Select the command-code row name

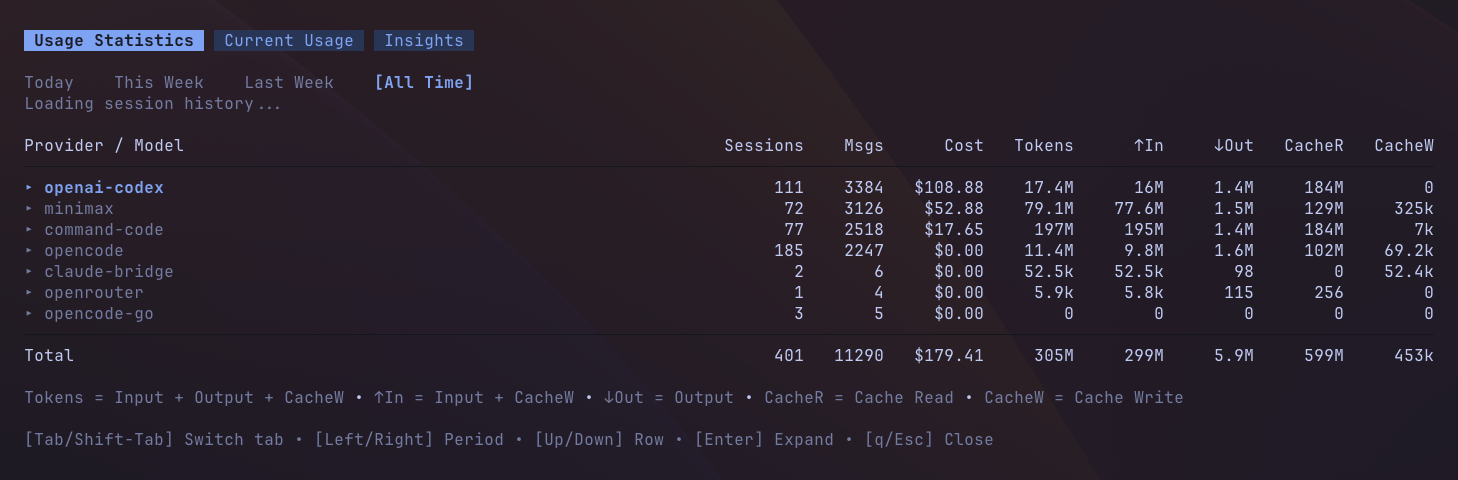pyautogui.click(x=104, y=230)
